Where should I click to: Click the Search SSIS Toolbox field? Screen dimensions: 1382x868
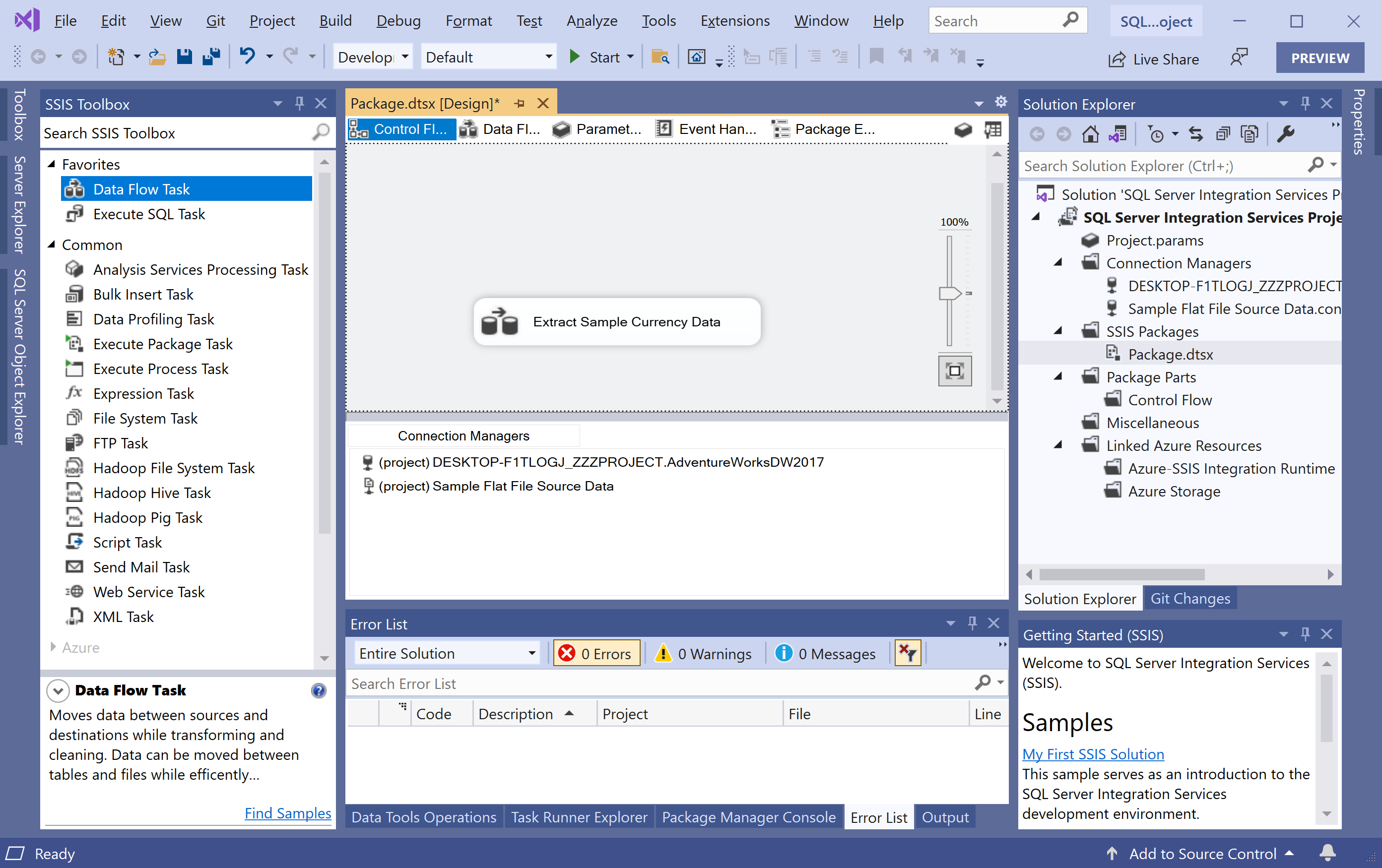click(x=176, y=133)
